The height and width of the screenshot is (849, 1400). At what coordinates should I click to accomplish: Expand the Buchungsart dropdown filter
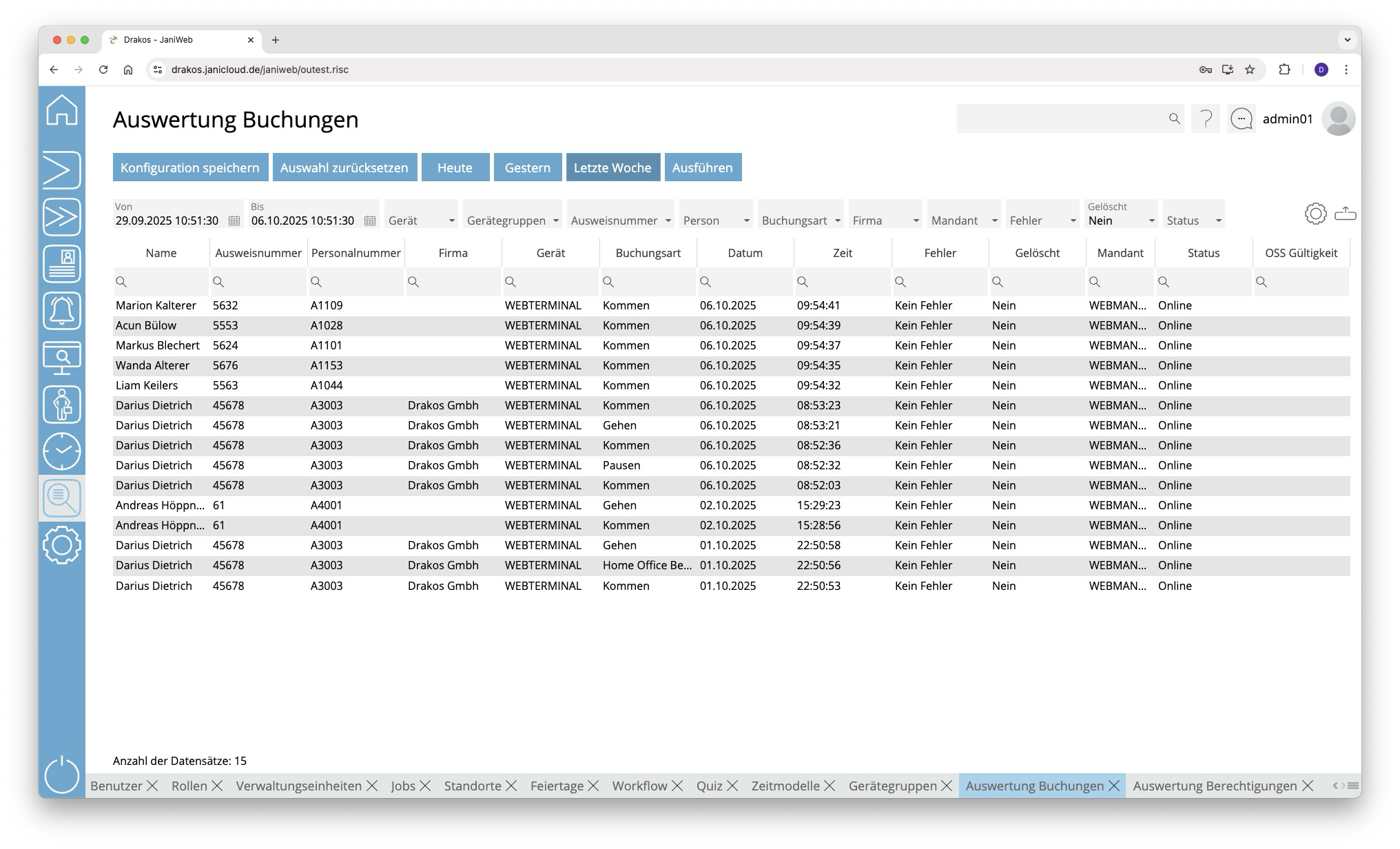pyautogui.click(x=837, y=221)
